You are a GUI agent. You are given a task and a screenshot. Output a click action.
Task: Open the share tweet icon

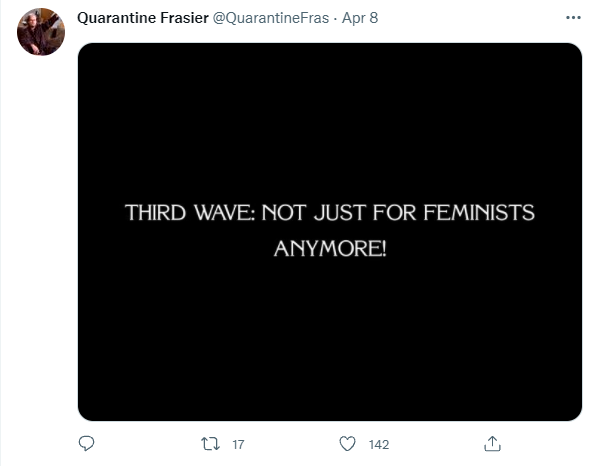(x=492, y=444)
